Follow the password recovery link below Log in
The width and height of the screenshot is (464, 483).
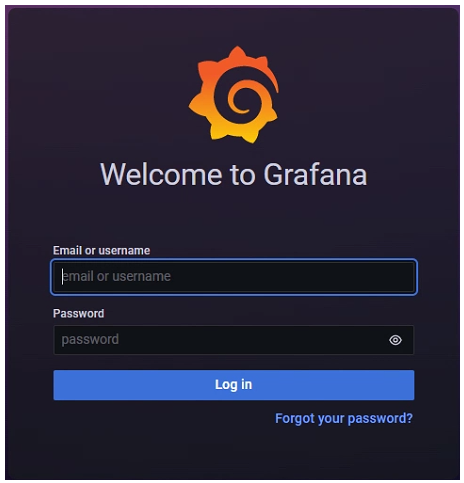(x=344, y=418)
